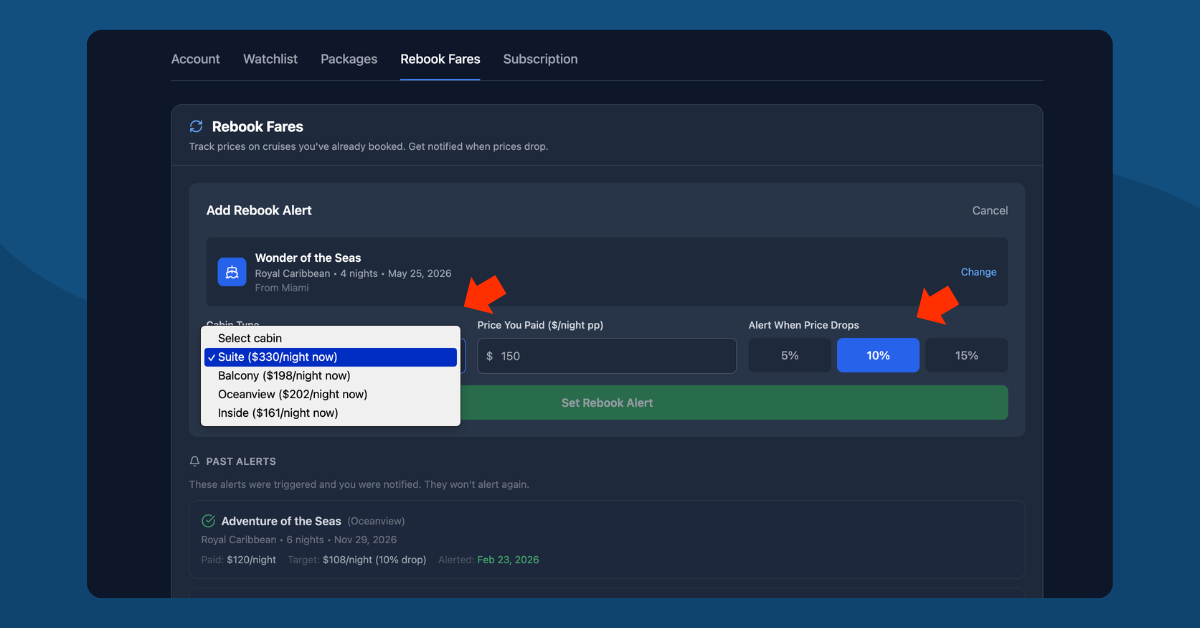Click the refresh icon beside Rebook Fares heading
Viewport: 1200px width, 628px height.
click(196, 125)
